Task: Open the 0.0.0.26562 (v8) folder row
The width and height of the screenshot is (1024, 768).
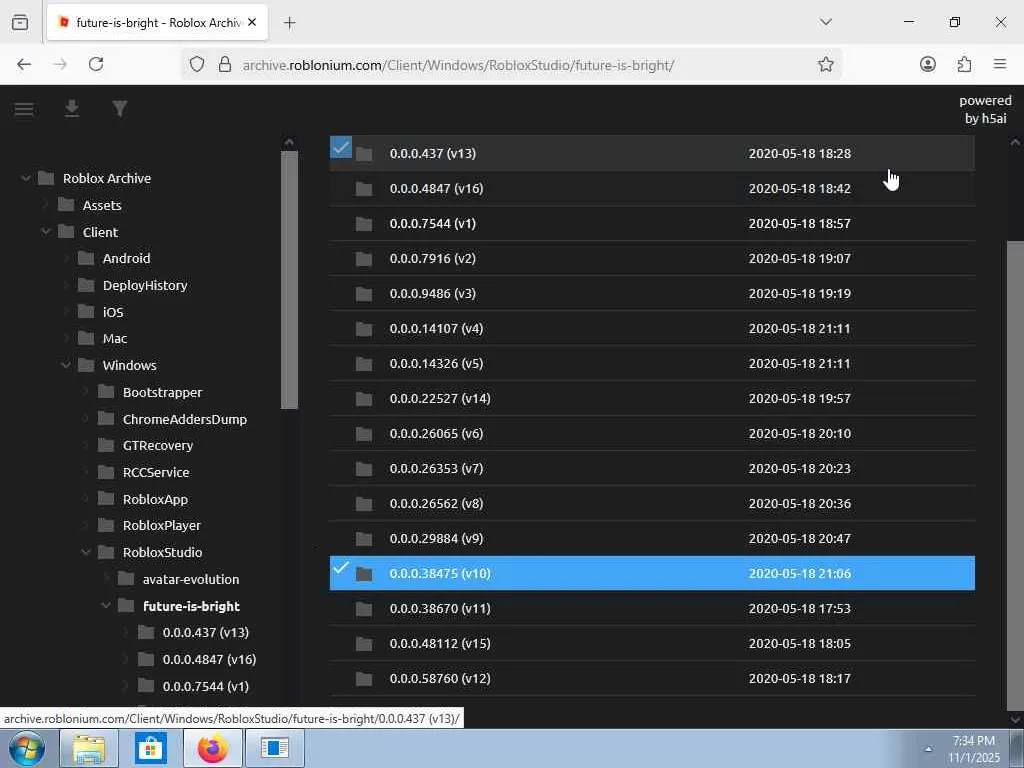Action: pyautogui.click(x=652, y=504)
